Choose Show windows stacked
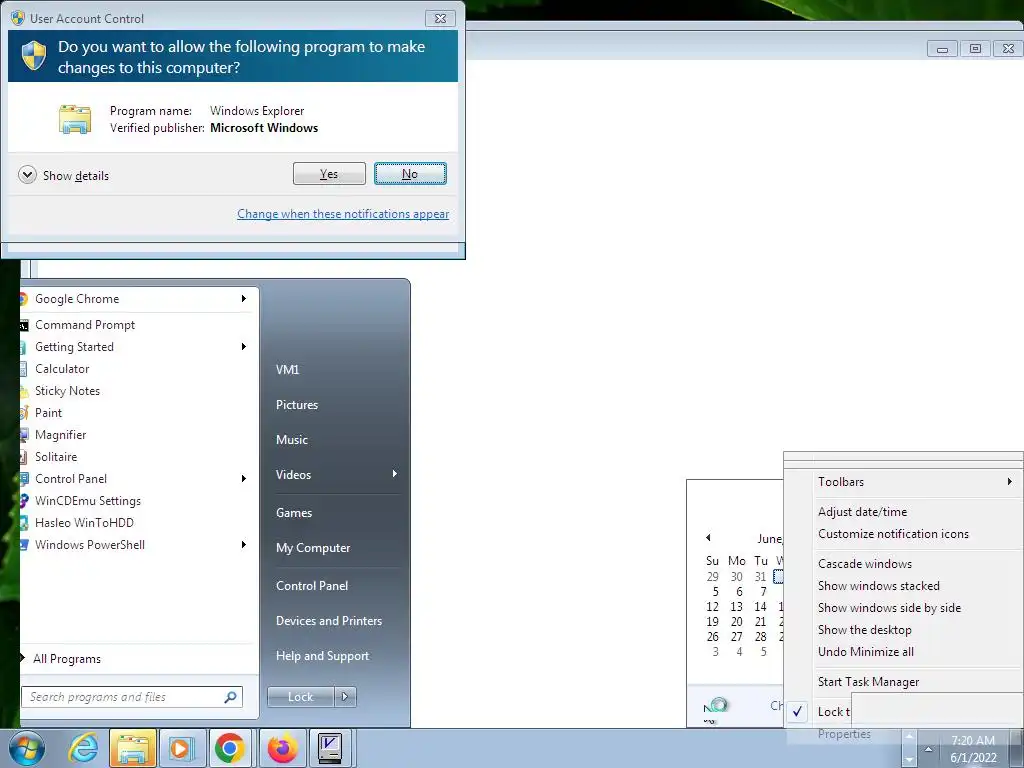Image resolution: width=1024 pixels, height=768 pixels. tap(878, 586)
